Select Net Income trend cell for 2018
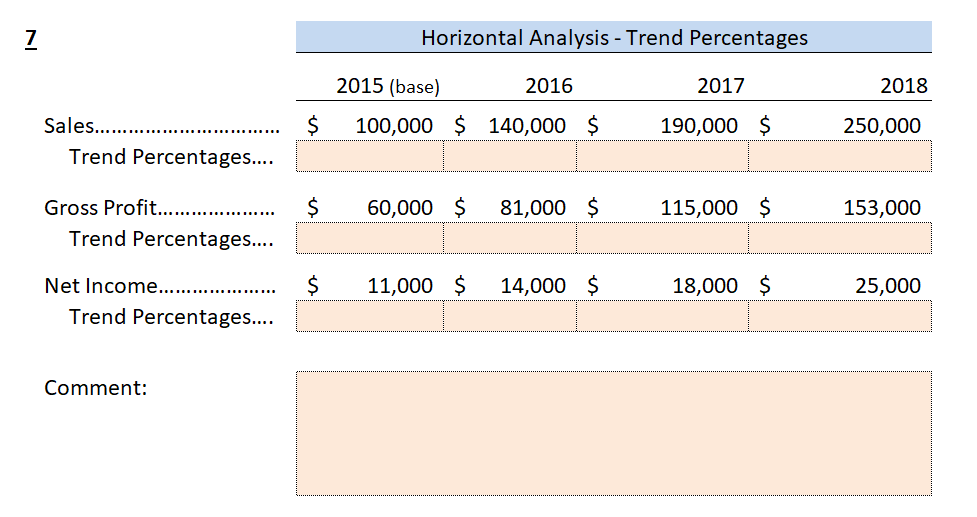977x517 pixels. (840, 316)
